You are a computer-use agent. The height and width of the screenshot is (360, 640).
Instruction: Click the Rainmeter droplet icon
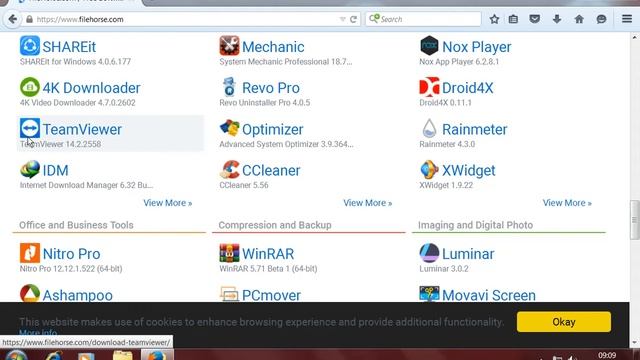point(429,128)
